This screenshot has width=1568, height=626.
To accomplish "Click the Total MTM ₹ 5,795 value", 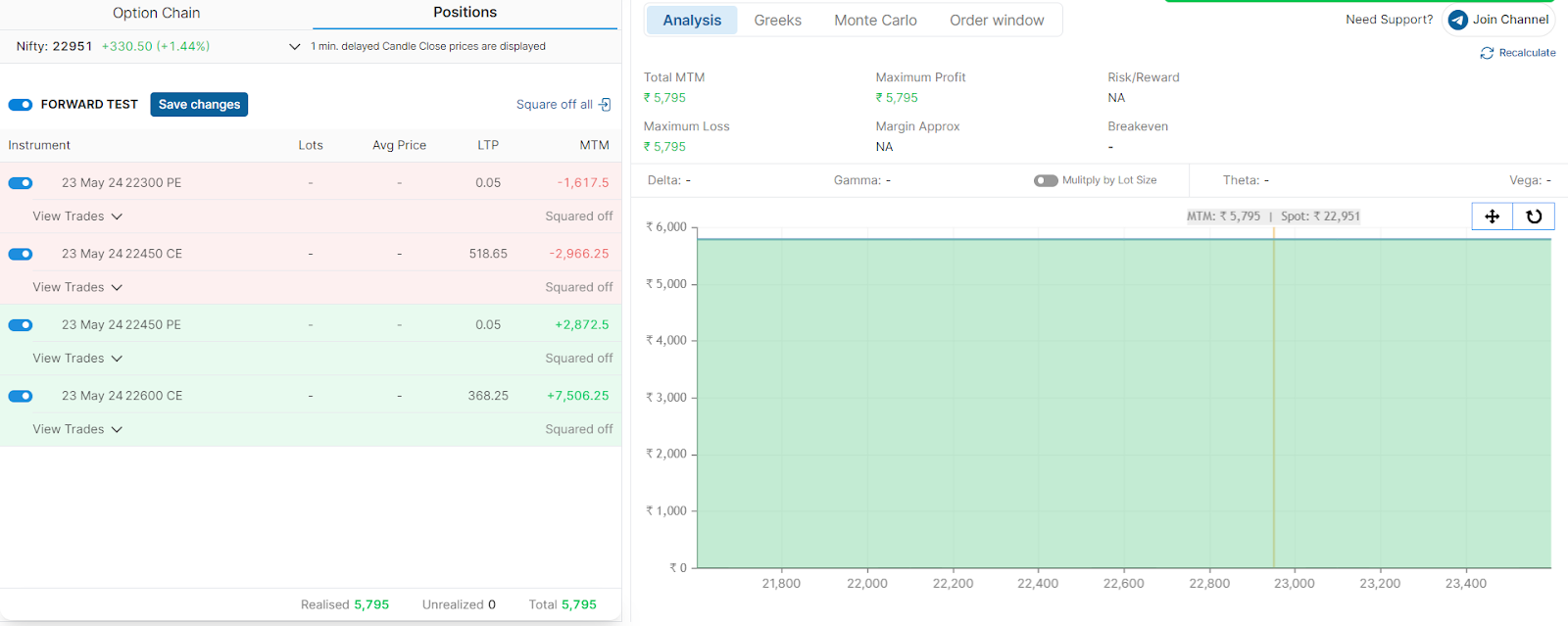I will (x=664, y=98).
